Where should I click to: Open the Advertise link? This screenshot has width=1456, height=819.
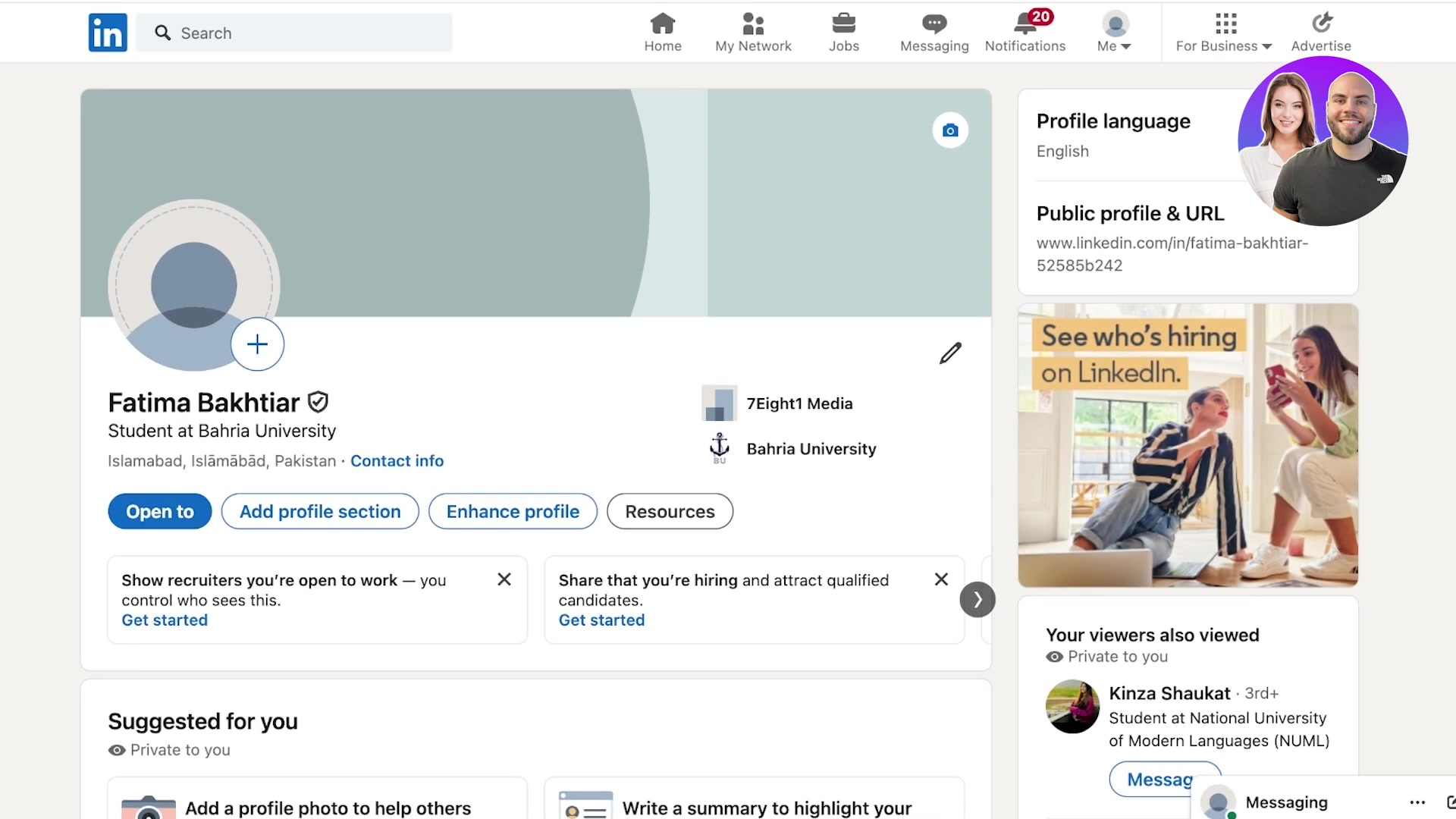tap(1321, 33)
